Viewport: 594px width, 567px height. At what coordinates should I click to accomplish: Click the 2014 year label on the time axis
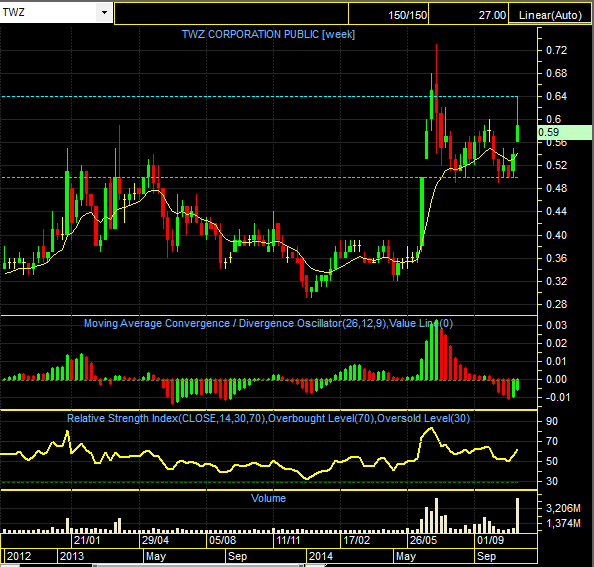tap(320, 556)
